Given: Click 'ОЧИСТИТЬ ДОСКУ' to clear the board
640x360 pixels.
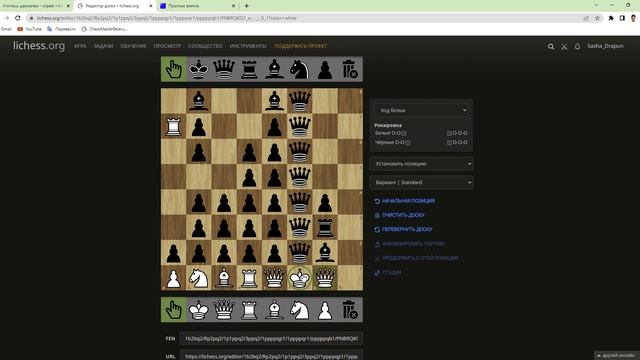Looking at the screenshot, I should click(400, 215).
